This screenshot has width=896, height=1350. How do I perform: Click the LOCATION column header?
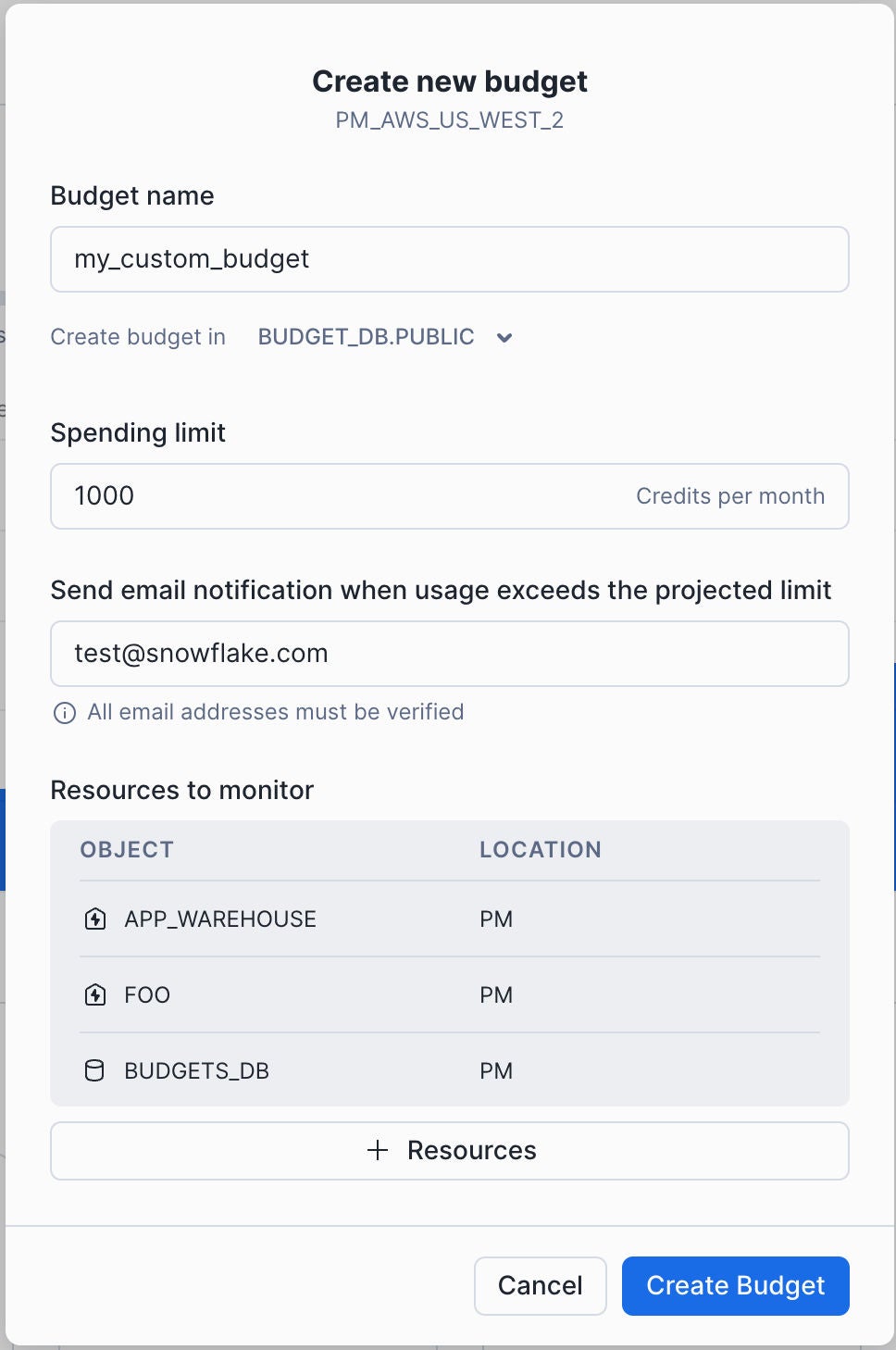point(541,850)
